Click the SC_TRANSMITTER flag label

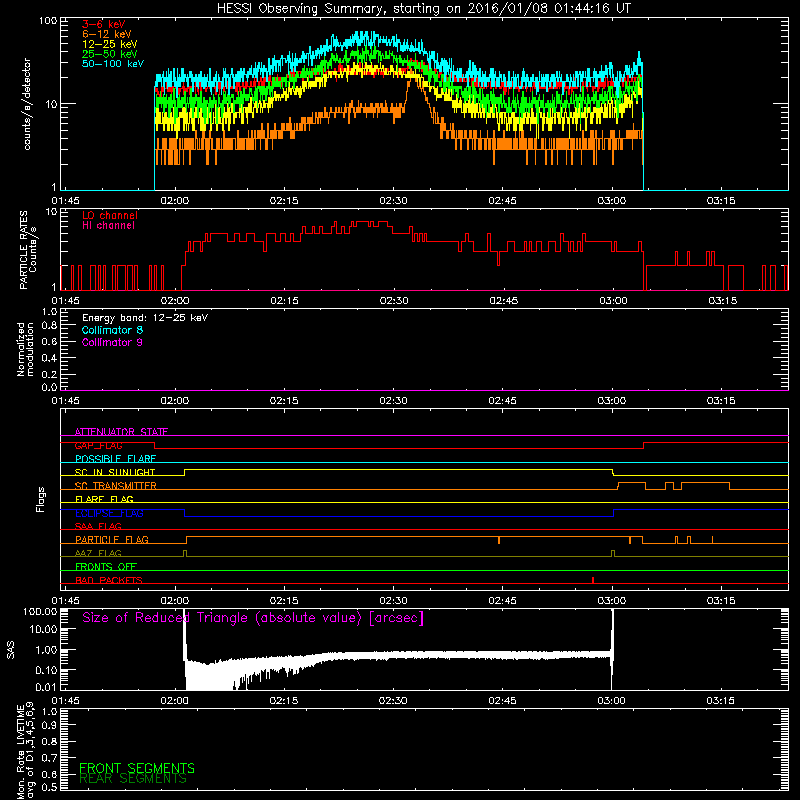point(116,486)
